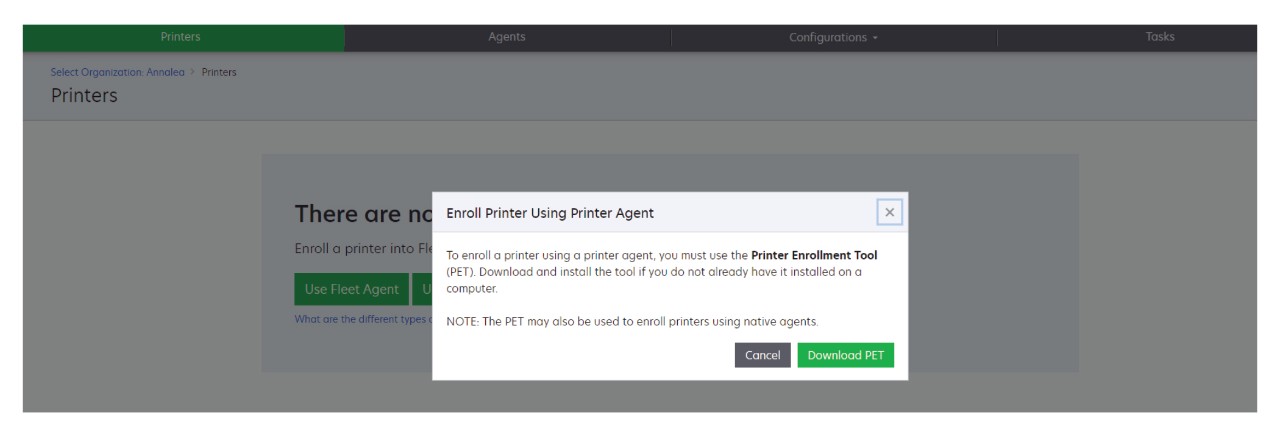Screen dimensions: 1280x437
Task: Open the Tasks tab
Action: point(1160,38)
